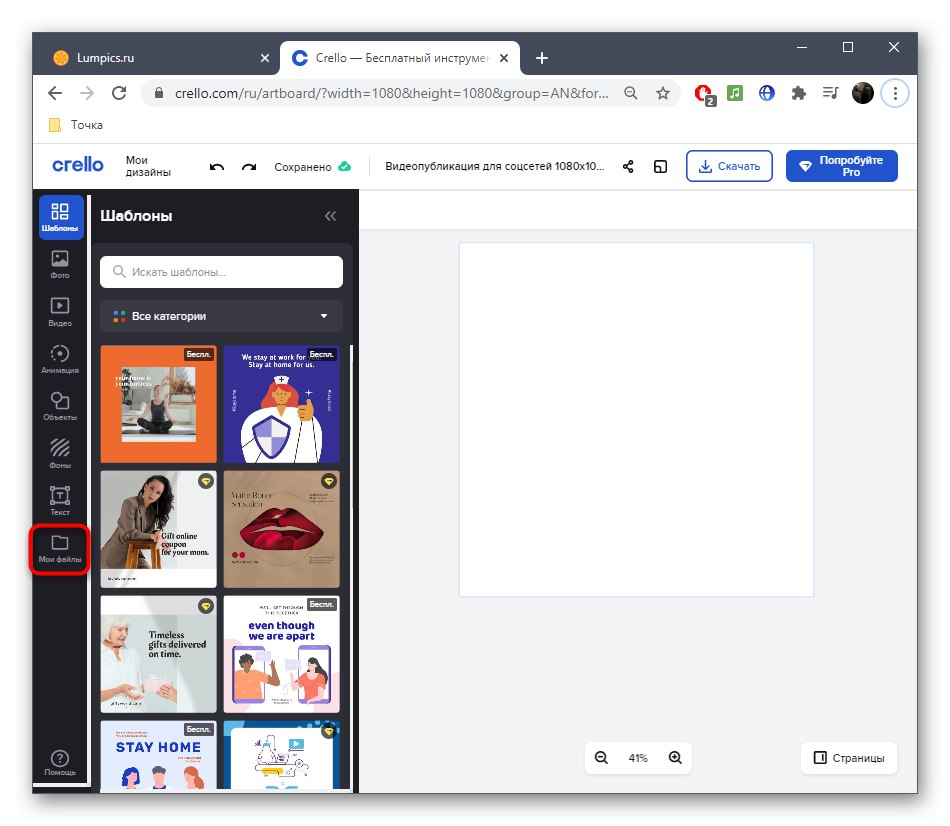Close the Lumpics.ru tab
This screenshot has width=950, height=826.
point(265,58)
